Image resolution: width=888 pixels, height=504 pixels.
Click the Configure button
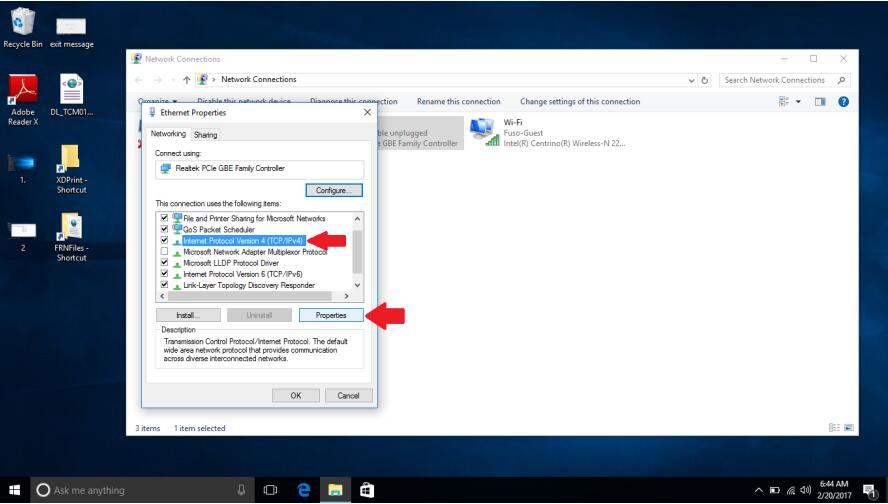click(334, 190)
